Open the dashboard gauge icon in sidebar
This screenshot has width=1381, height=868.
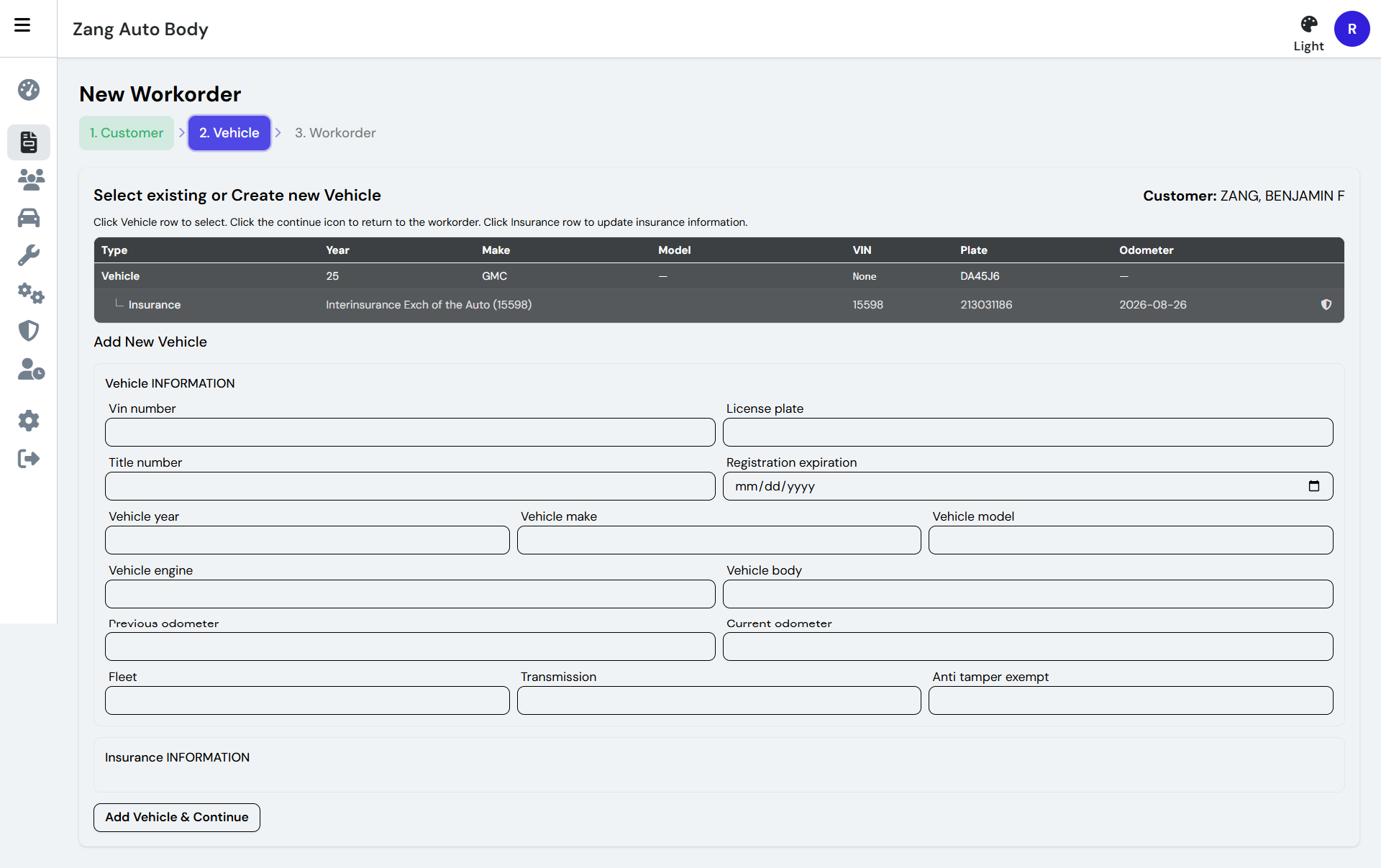pos(29,90)
